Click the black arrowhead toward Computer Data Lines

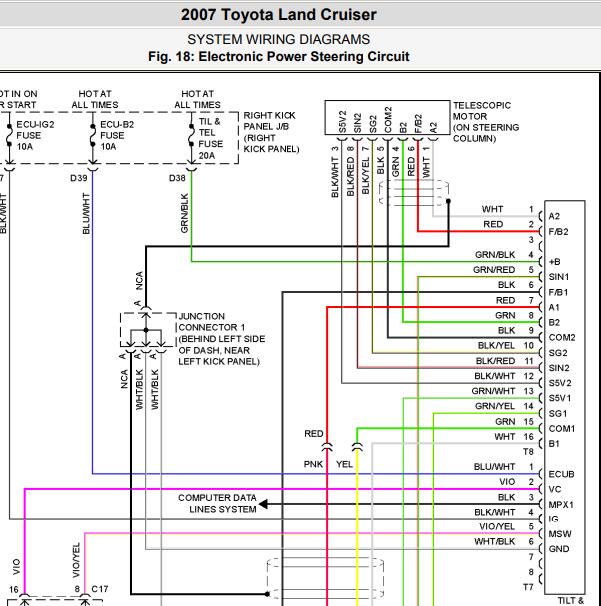tap(263, 504)
